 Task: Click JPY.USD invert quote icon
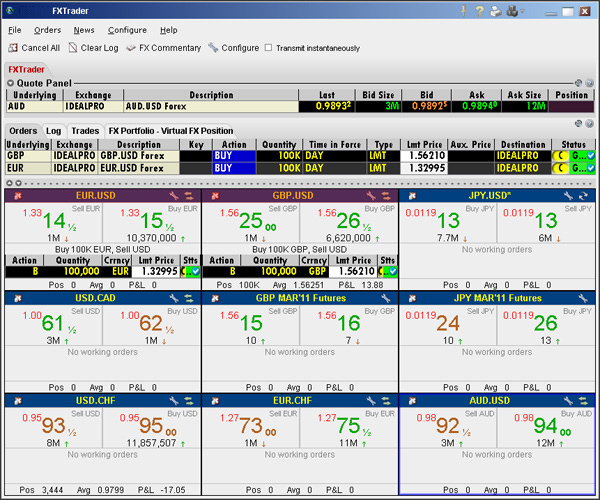583,196
